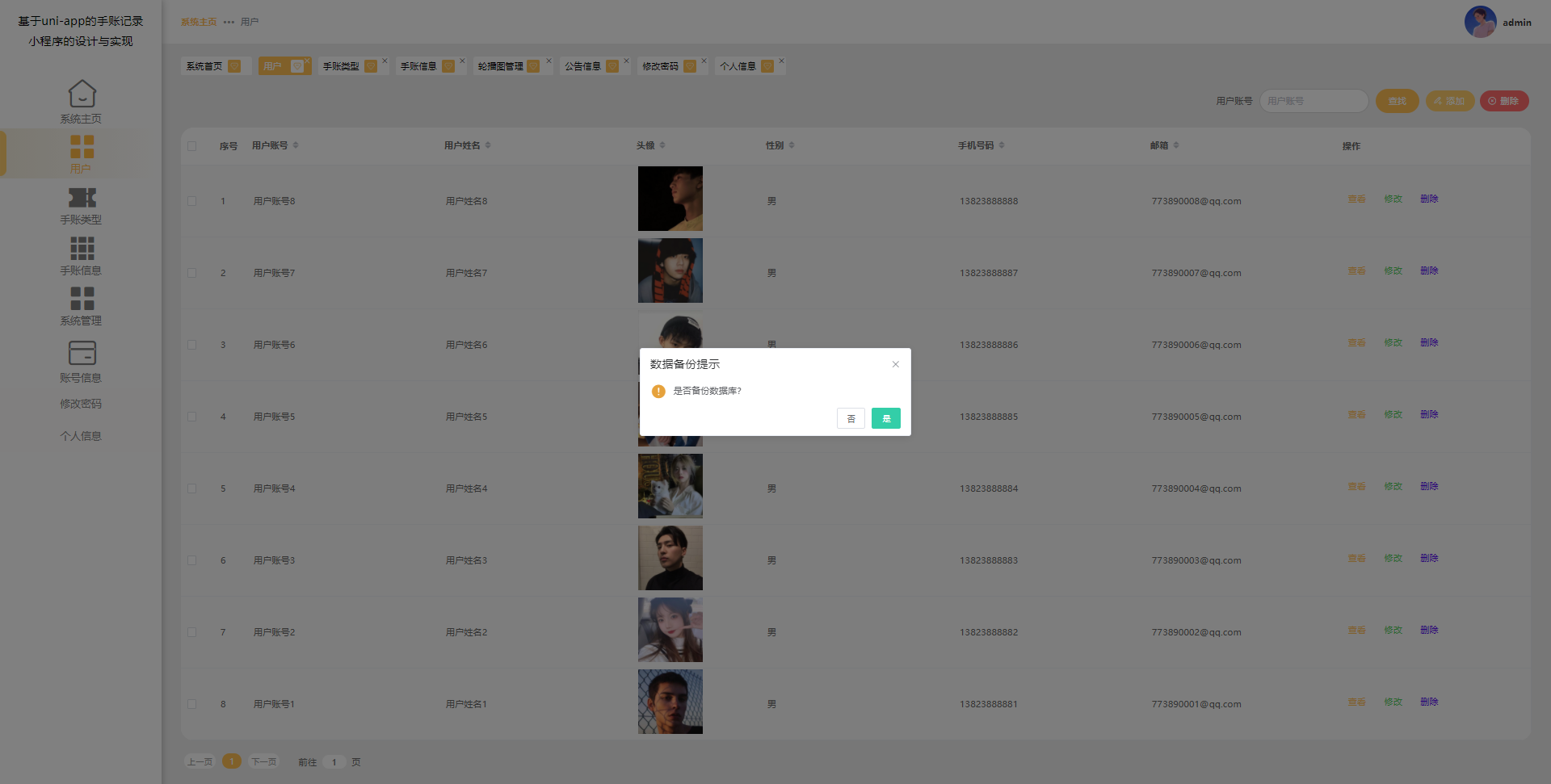The height and width of the screenshot is (784, 1551).
Task: Switch to the 公告信息 tab
Action: tap(582, 66)
